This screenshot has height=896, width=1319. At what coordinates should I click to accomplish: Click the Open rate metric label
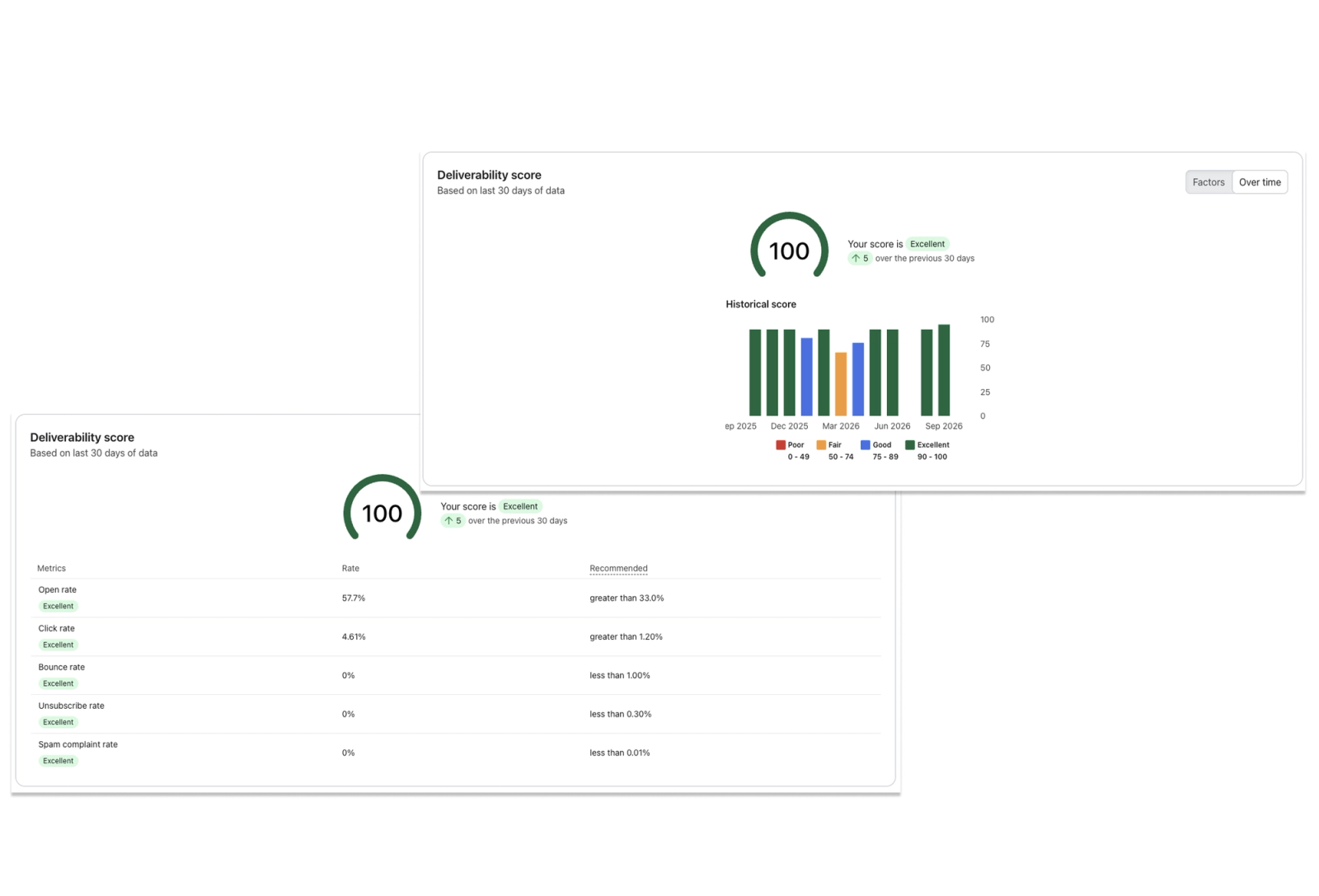click(x=57, y=589)
